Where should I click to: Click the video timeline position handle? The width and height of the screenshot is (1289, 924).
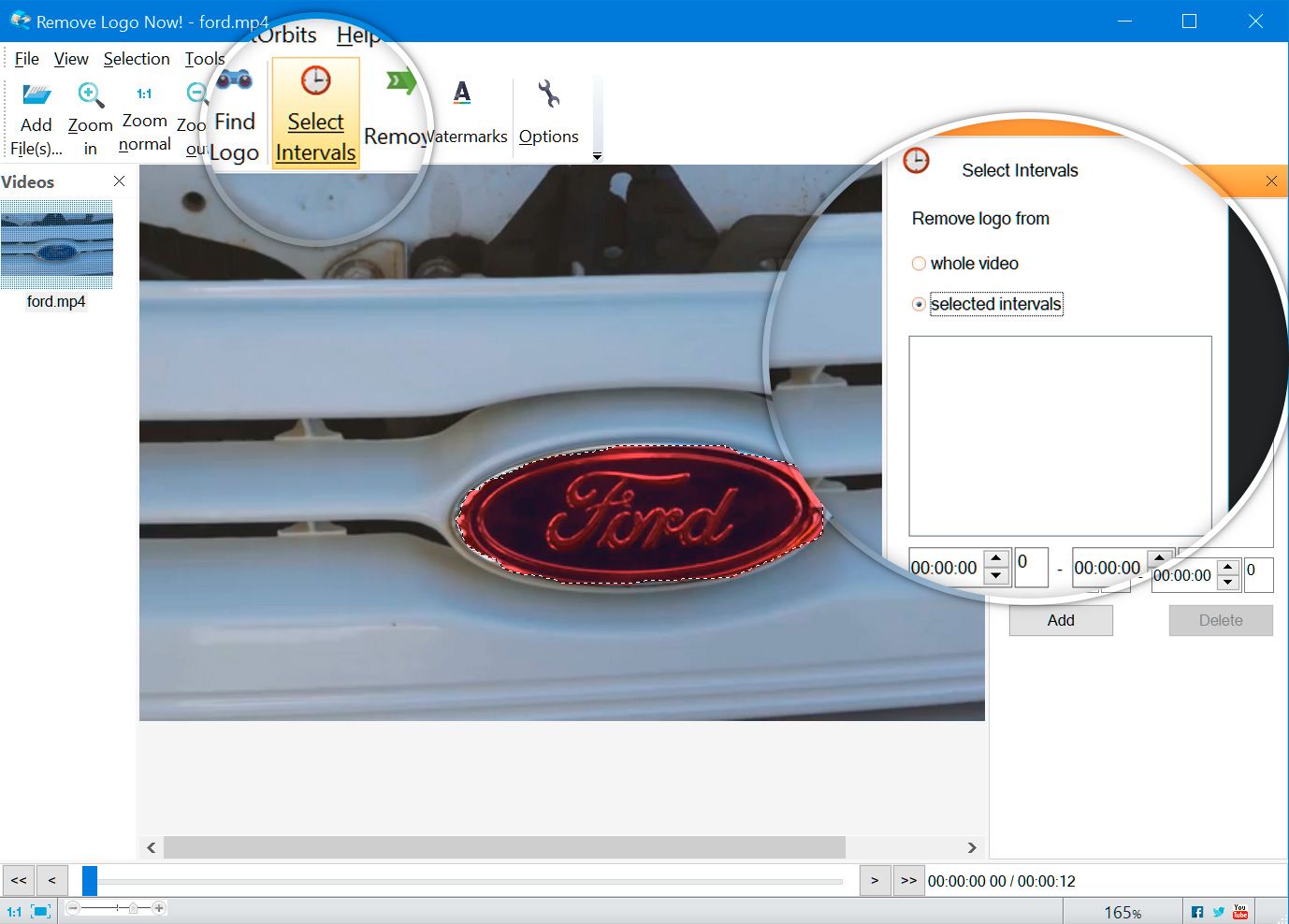click(90, 881)
